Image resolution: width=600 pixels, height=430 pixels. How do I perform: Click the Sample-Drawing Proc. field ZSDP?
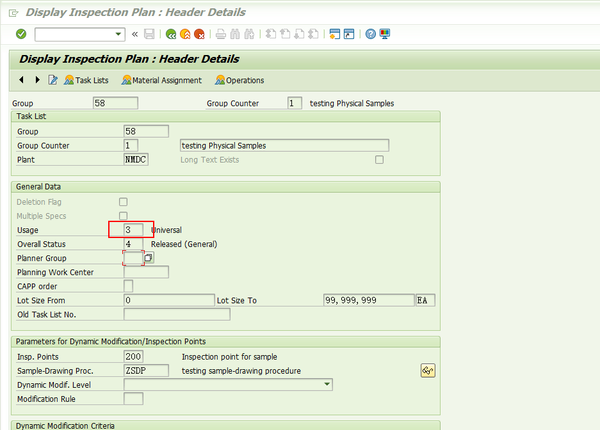(146, 370)
